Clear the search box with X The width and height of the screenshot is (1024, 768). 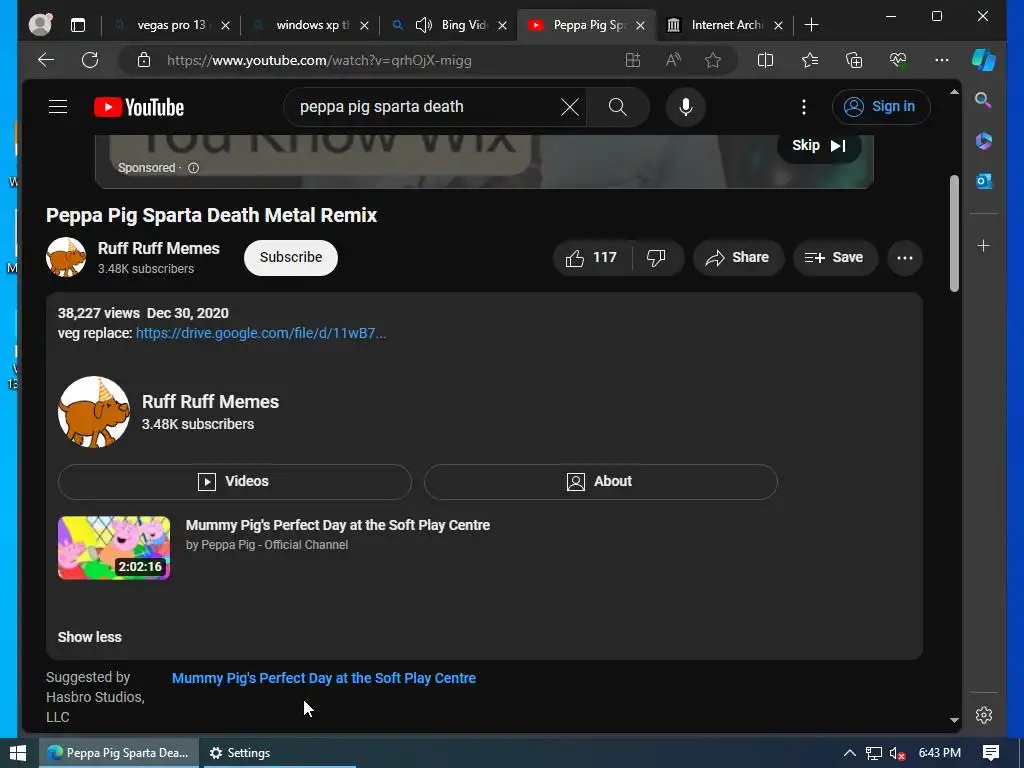pyautogui.click(x=569, y=107)
